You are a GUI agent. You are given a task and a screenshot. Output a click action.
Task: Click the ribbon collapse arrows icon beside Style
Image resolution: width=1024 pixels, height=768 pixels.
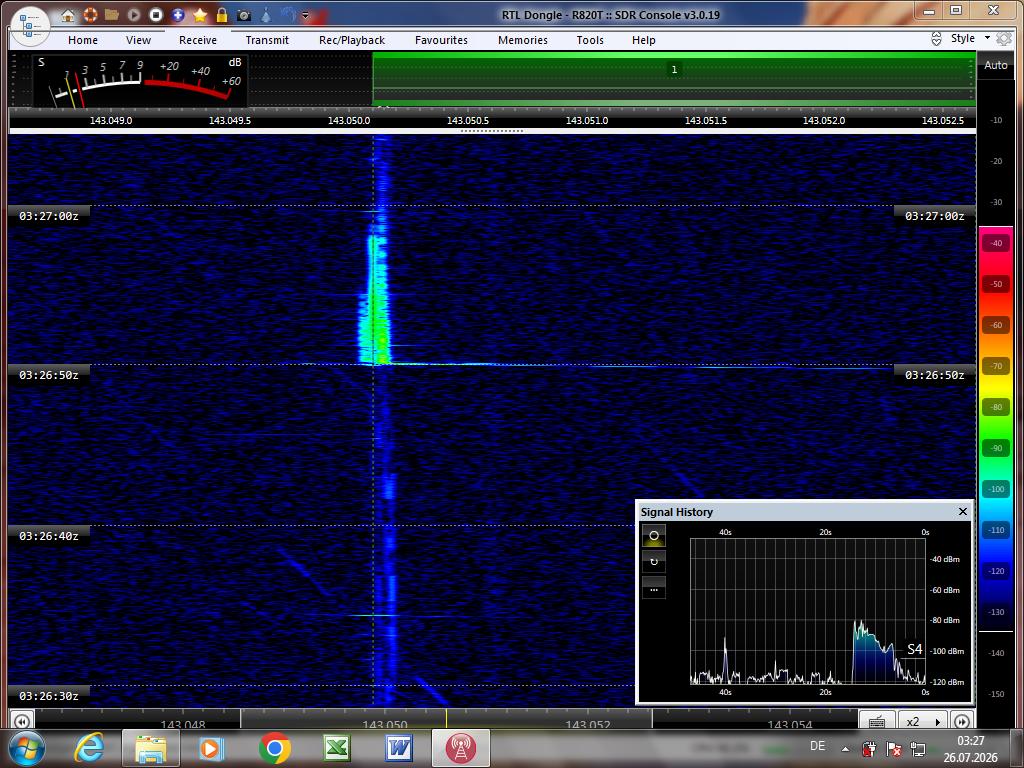click(936, 39)
